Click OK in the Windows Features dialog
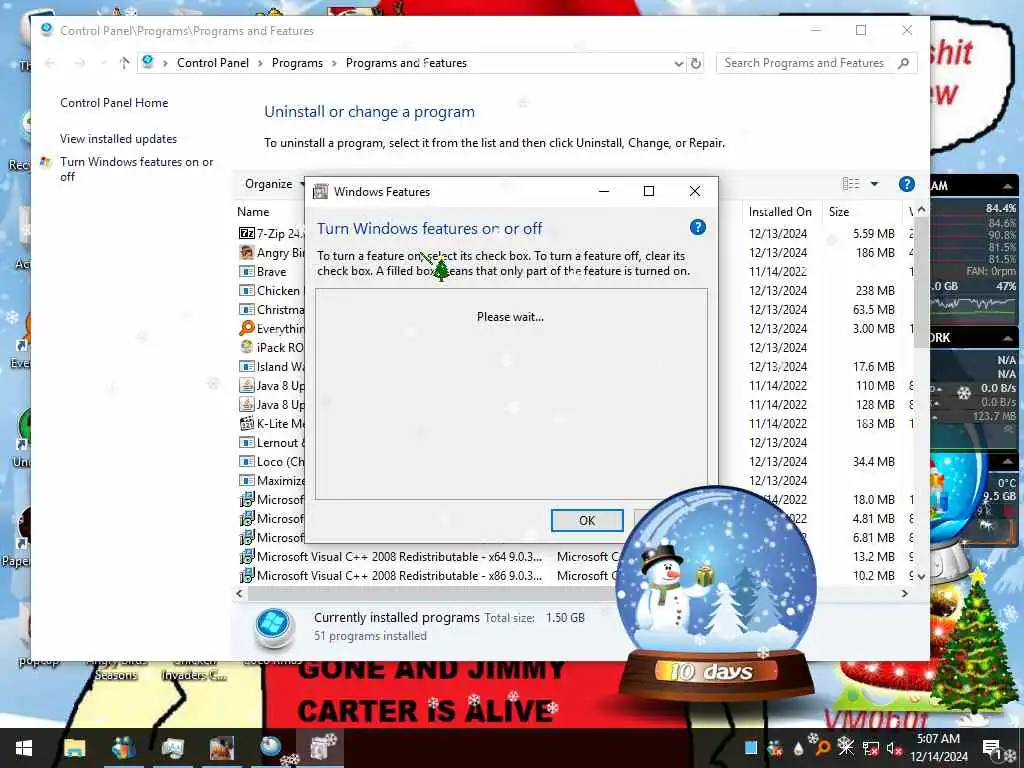The height and width of the screenshot is (768, 1024). point(586,520)
